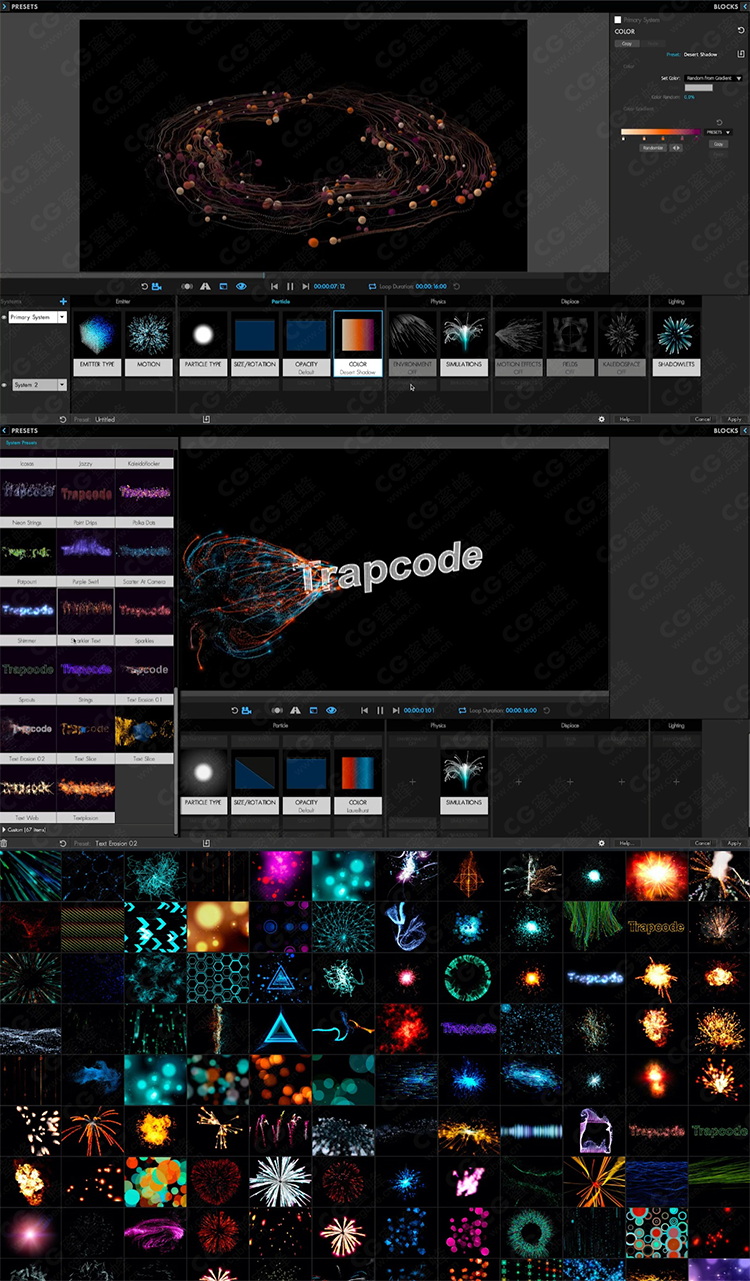750x1281 pixels.
Task: Switch to the Copy tab in COLOR panel
Action: (x=627, y=43)
